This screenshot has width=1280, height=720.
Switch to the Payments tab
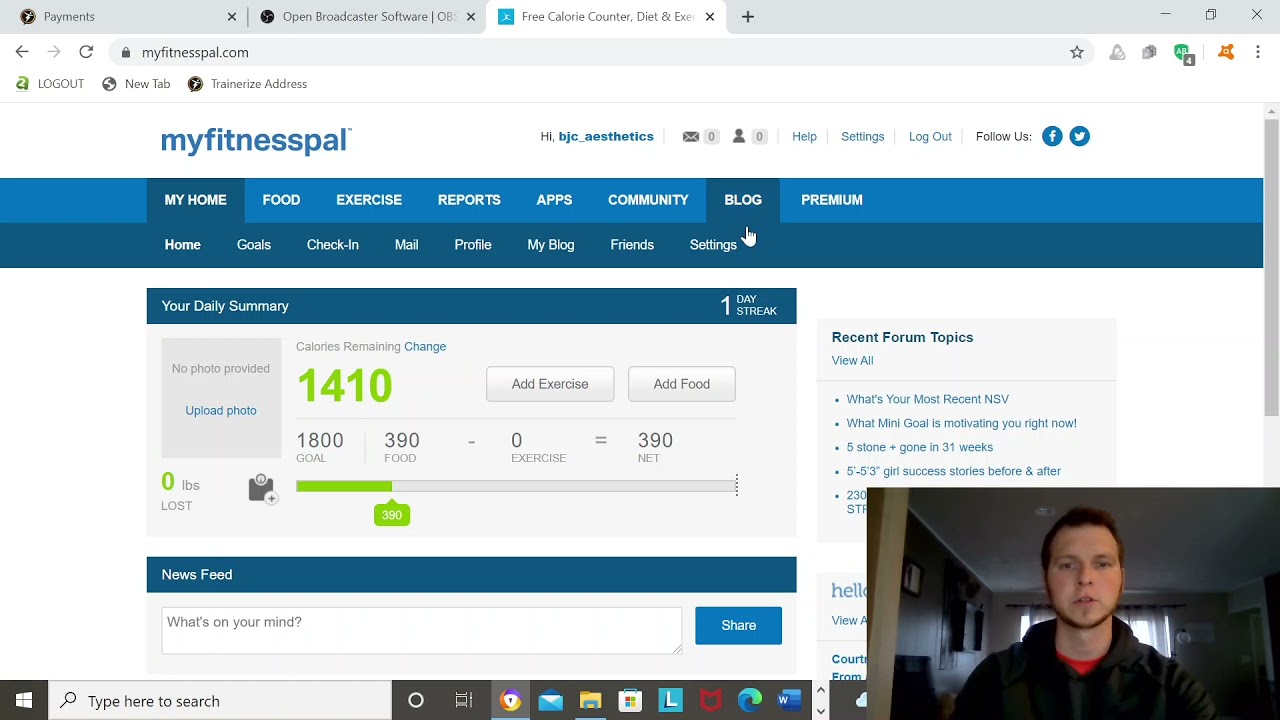[x=125, y=17]
